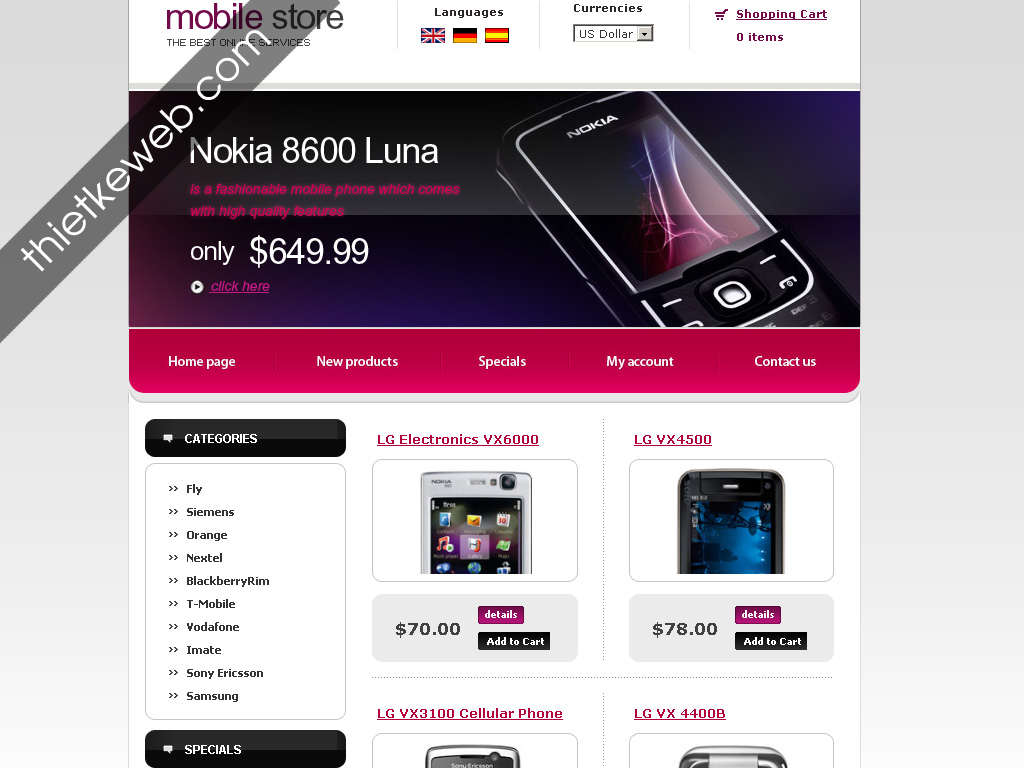Click the LG VX4500 product thumbnail
This screenshot has width=1024, height=768.
pyautogui.click(x=731, y=520)
